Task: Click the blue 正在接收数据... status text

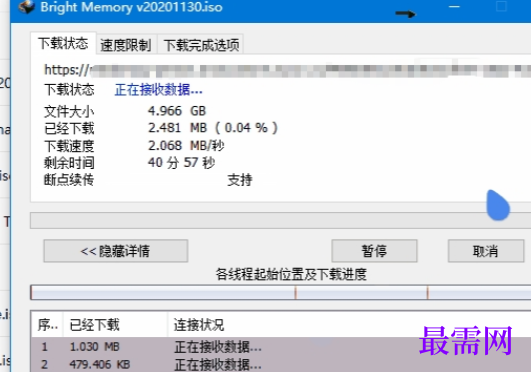Action: click(x=158, y=90)
